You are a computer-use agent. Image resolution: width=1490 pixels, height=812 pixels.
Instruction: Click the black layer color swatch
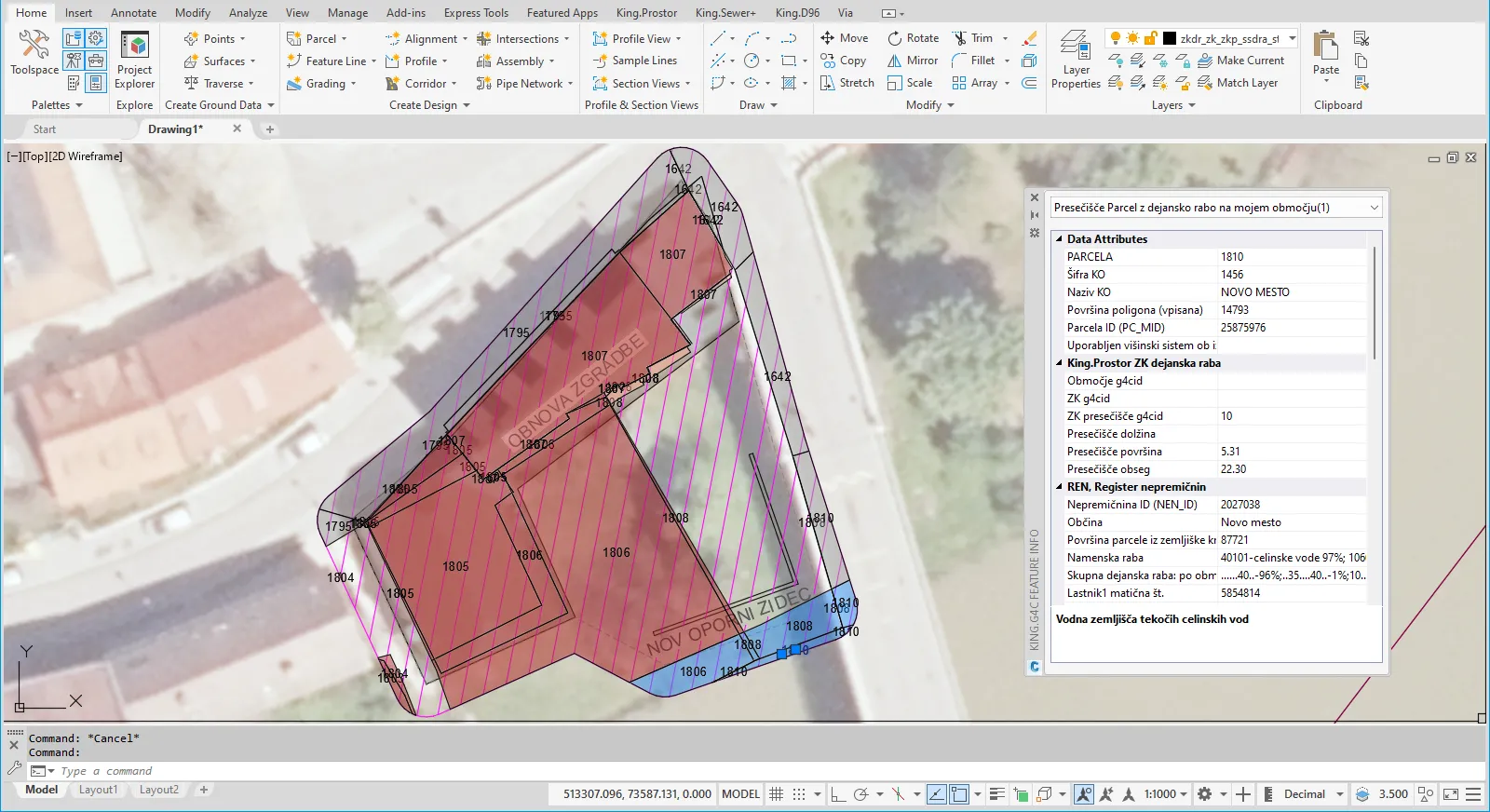(x=1170, y=38)
